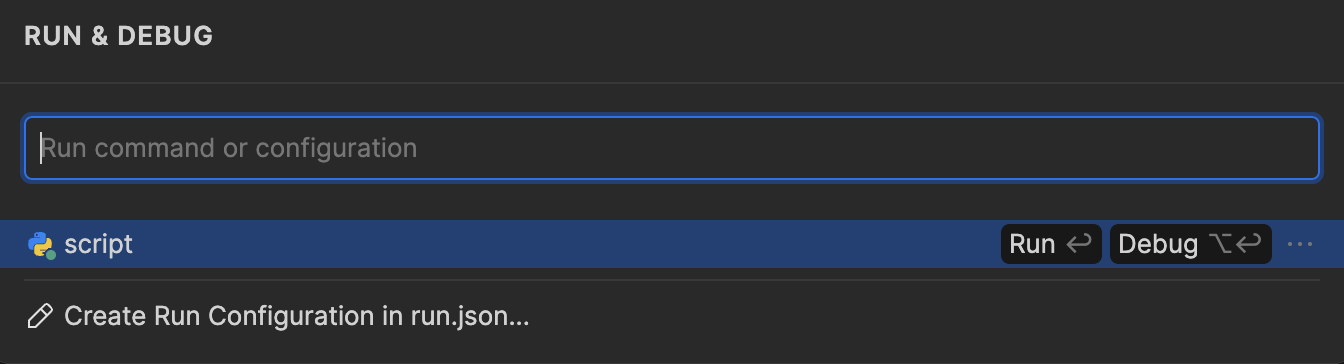Select the script configuration entry

coord(672,244)
